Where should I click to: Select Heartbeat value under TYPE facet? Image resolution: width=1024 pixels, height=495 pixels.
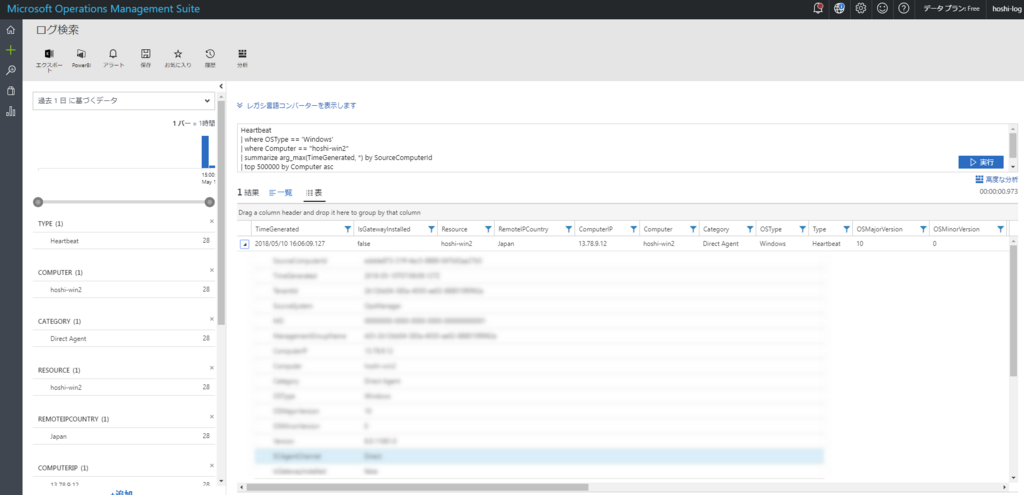click(x=65, y=241)
